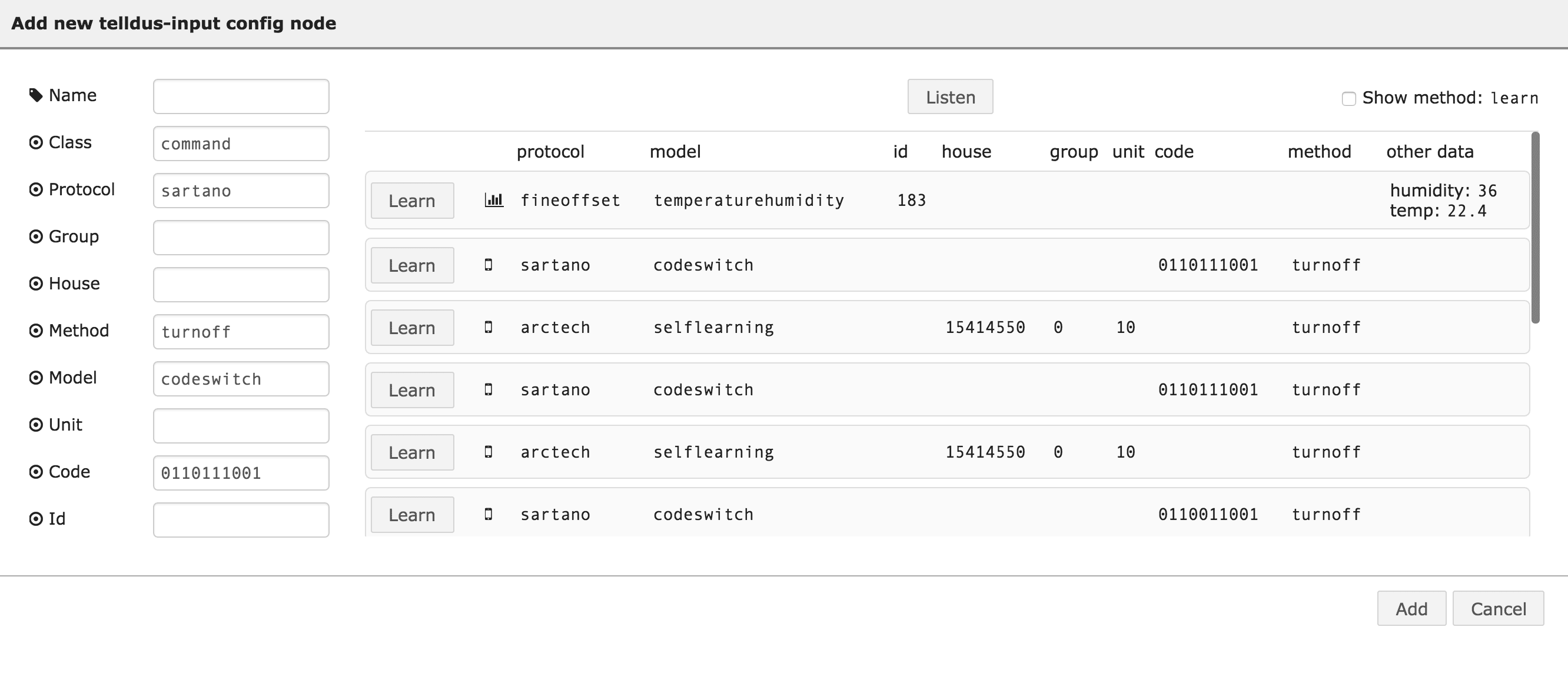Click inside the Name input field
Screen dimensions: 1568x680
pos(241,96)
